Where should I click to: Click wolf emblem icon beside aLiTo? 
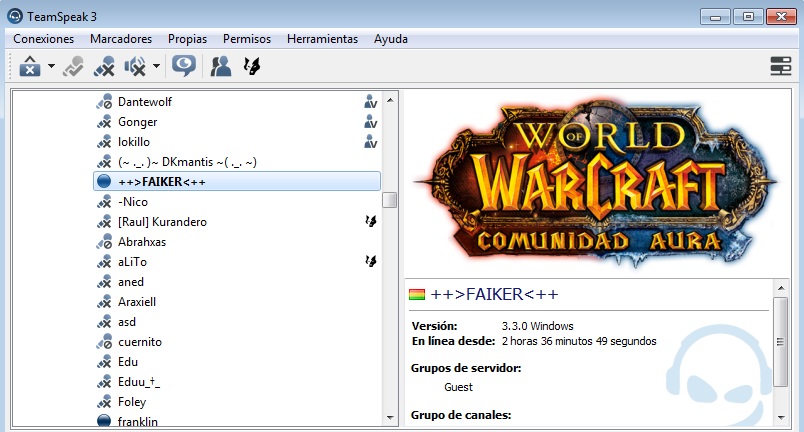(370, 261)
